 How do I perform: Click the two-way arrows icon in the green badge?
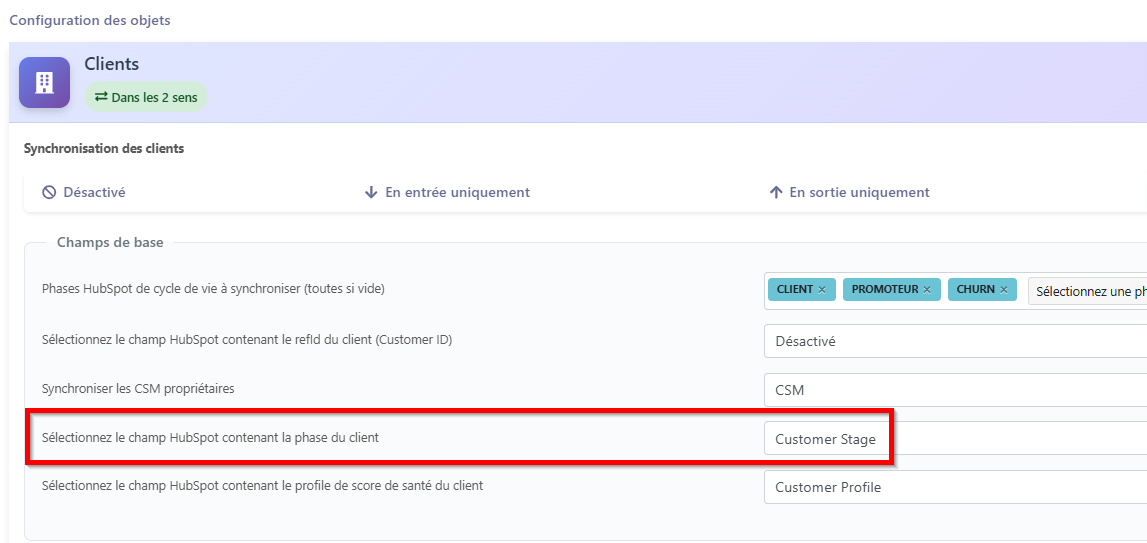tap(100, 98)
